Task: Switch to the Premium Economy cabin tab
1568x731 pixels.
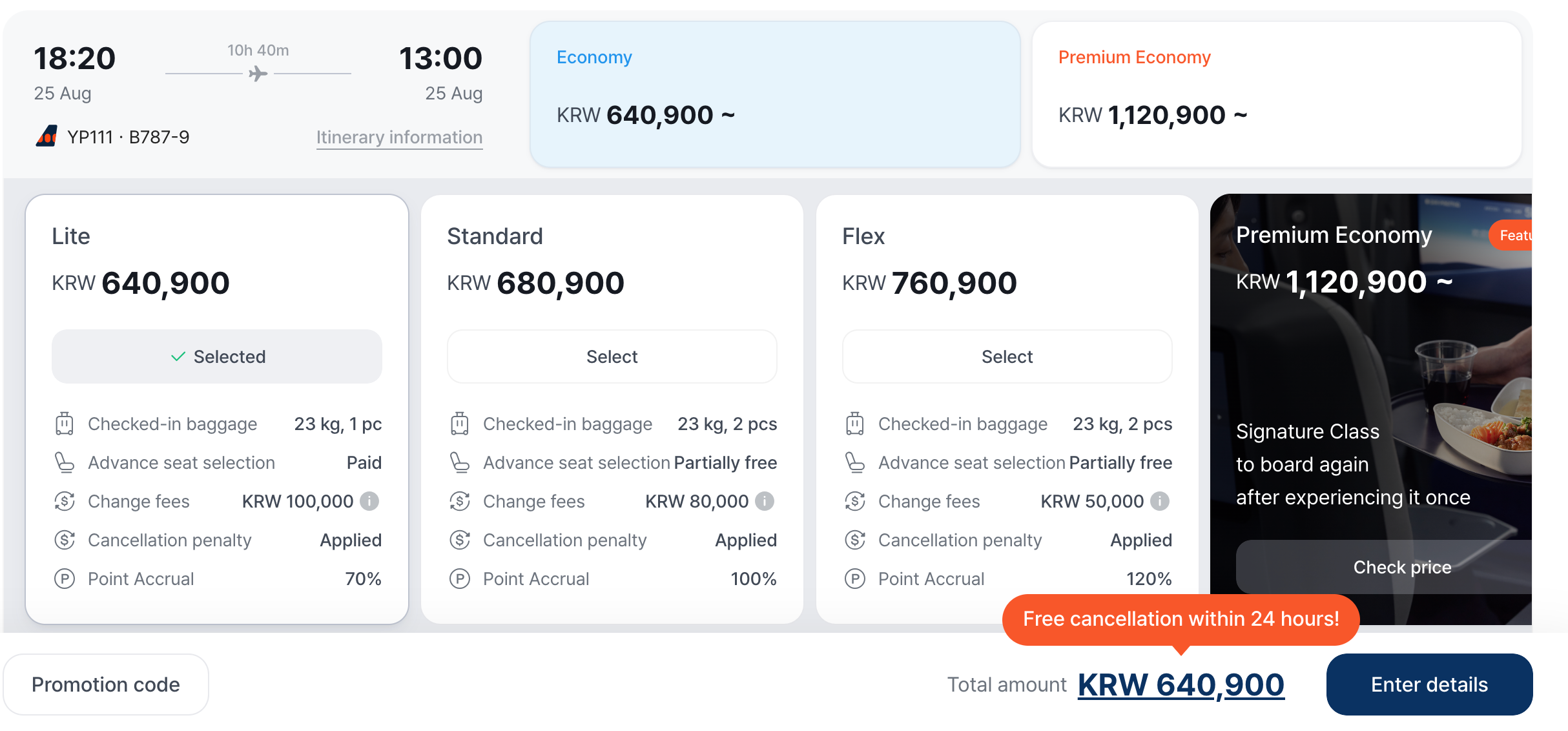Action: click(1277, 94)
